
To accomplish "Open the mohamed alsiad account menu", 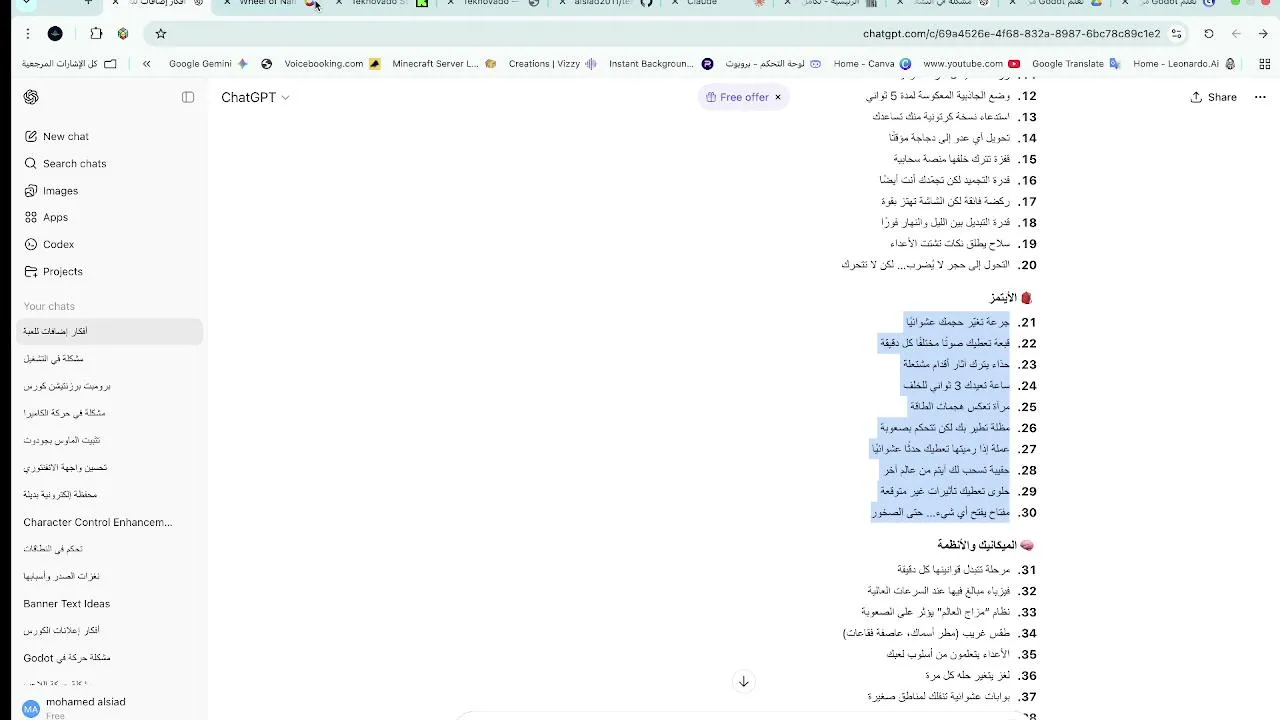I will (x=110, y=706).
